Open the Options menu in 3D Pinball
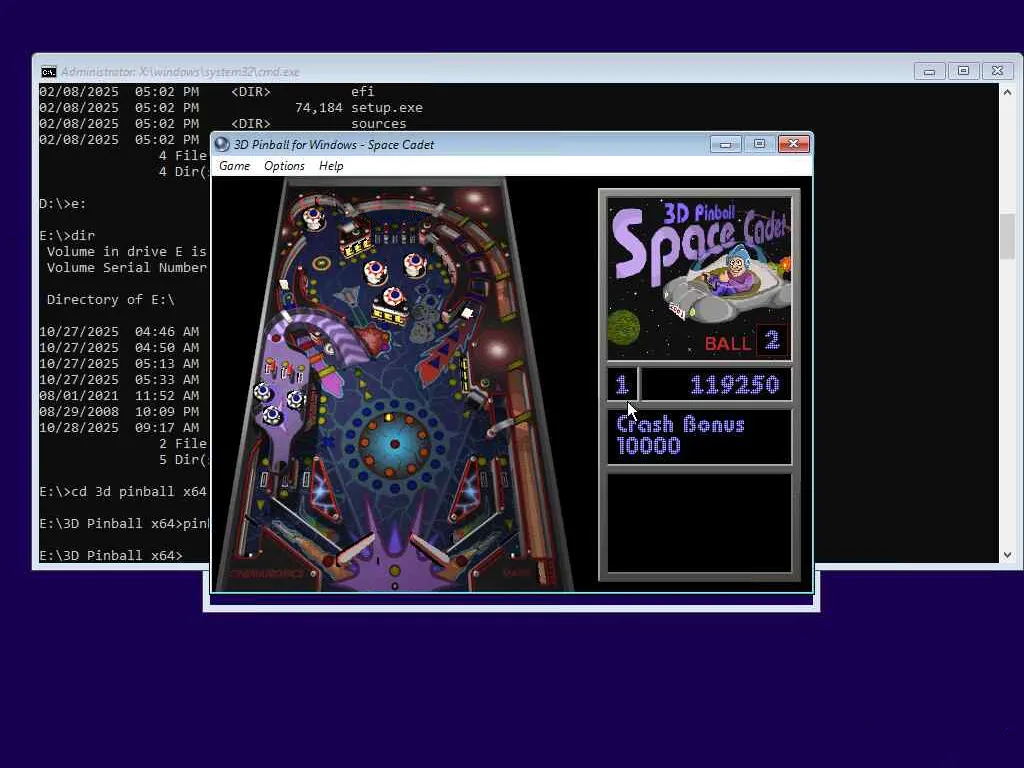Image resolution: width=1024 pixels, height=768 pixels. coord(284,166)
